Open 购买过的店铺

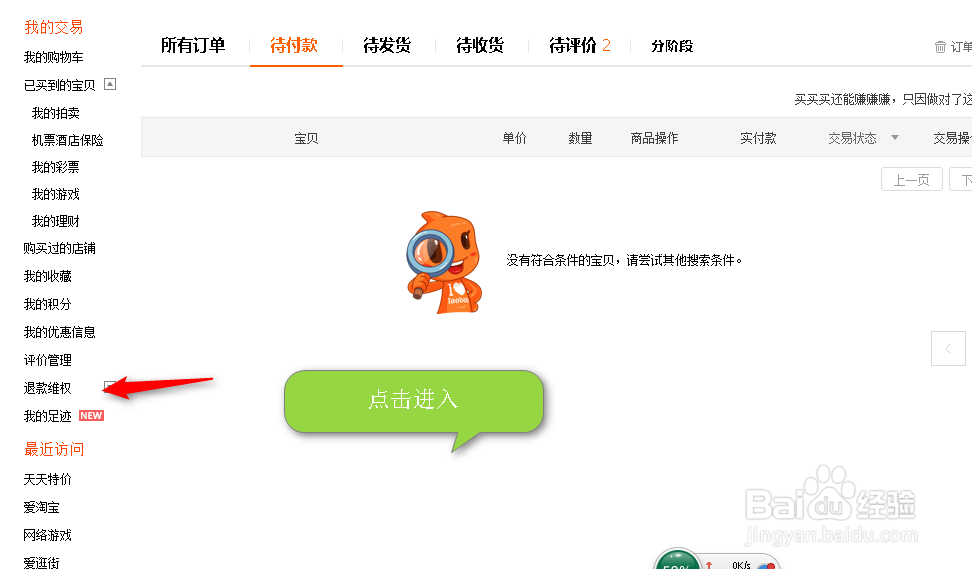60,248
